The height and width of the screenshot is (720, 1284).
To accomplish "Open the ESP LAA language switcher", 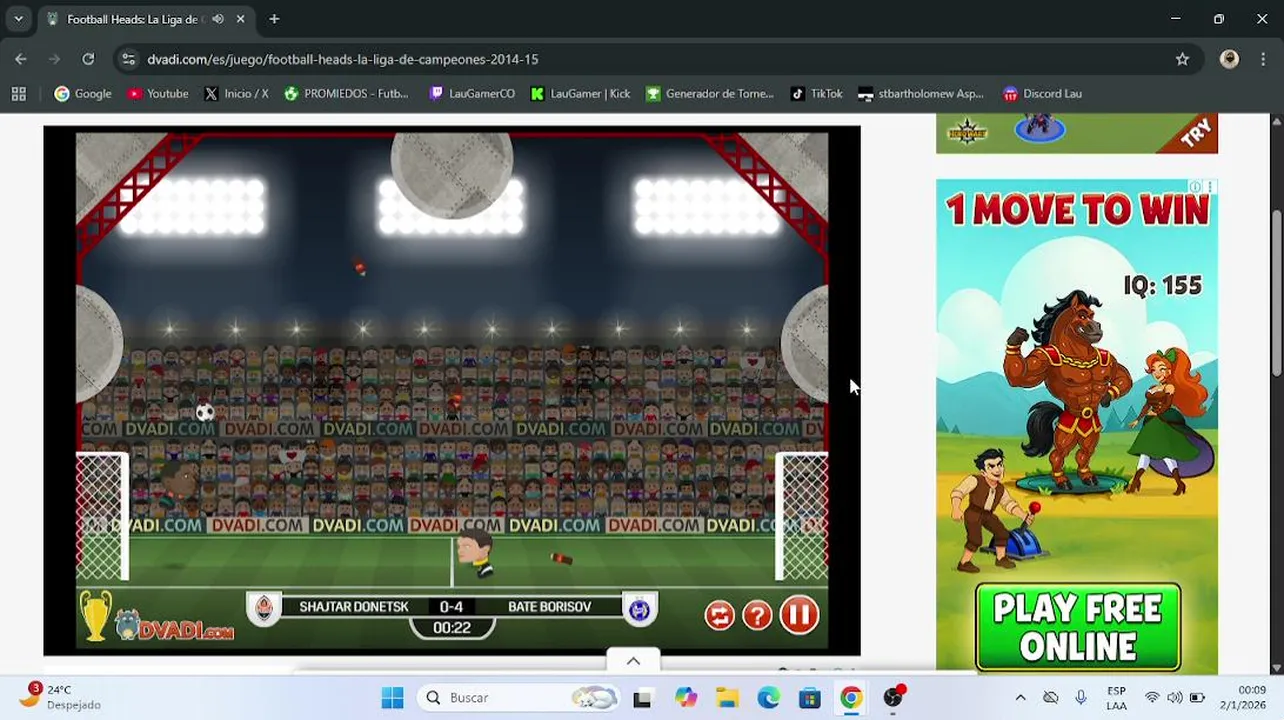I will pos(1116,697).
